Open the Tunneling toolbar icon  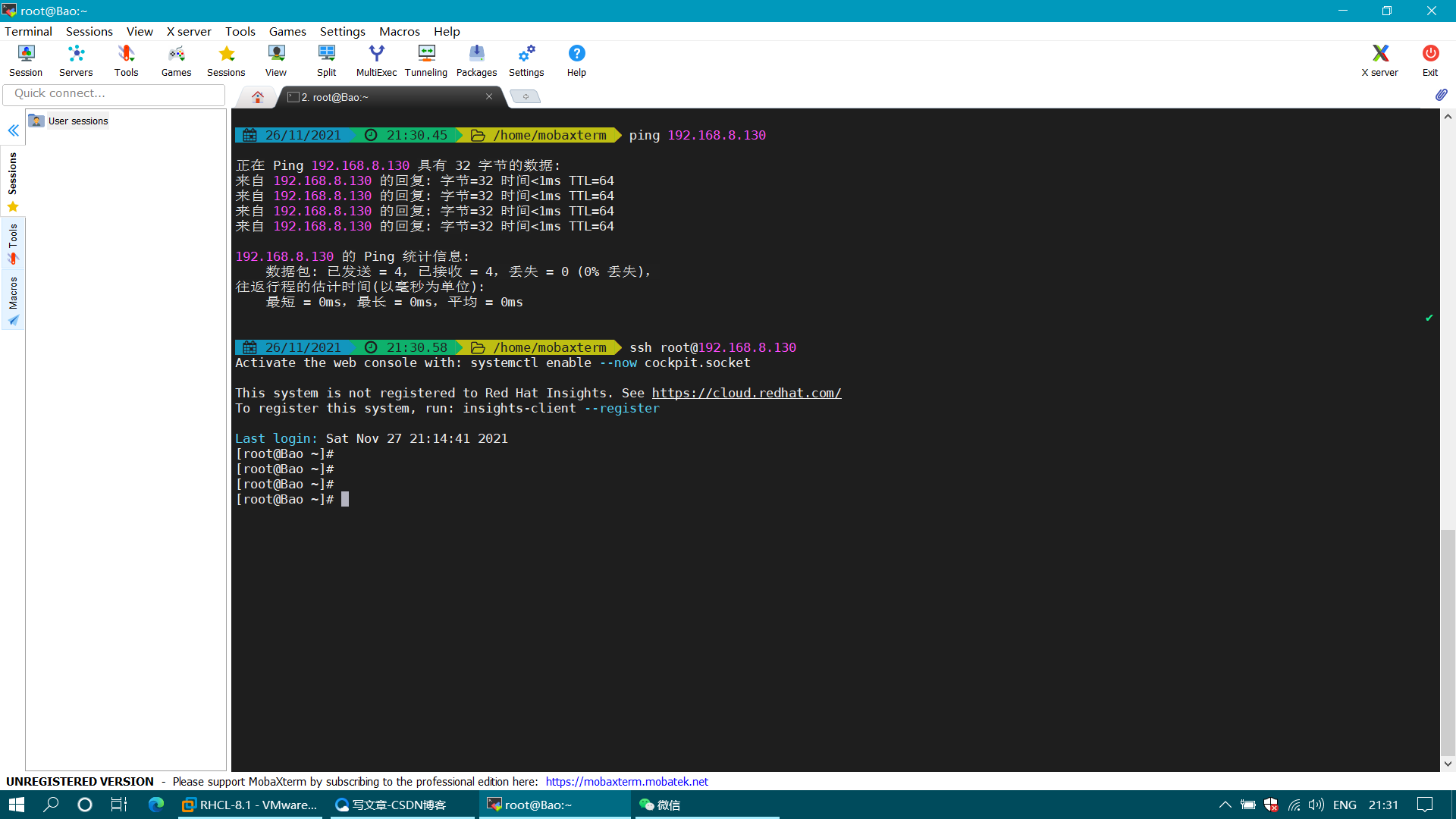(426, 61)
